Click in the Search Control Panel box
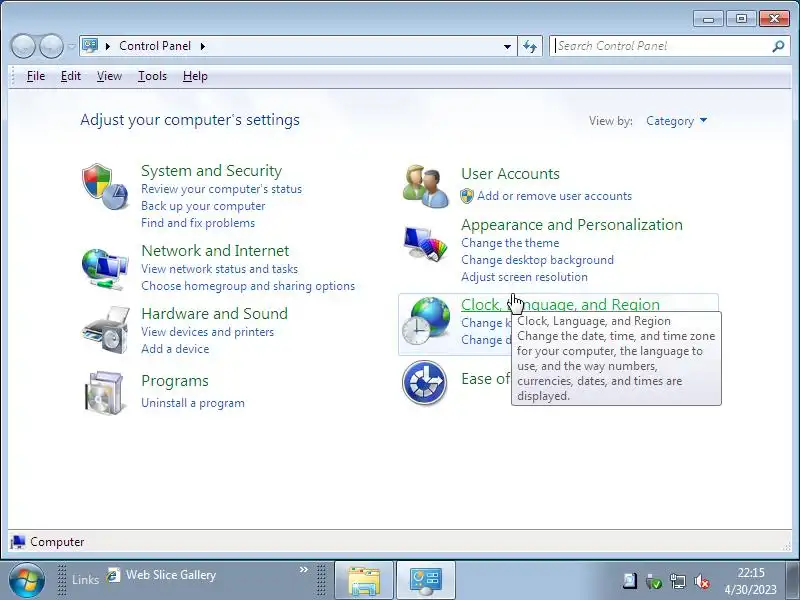Screen dimensions: 800x600 coord(661,46)
